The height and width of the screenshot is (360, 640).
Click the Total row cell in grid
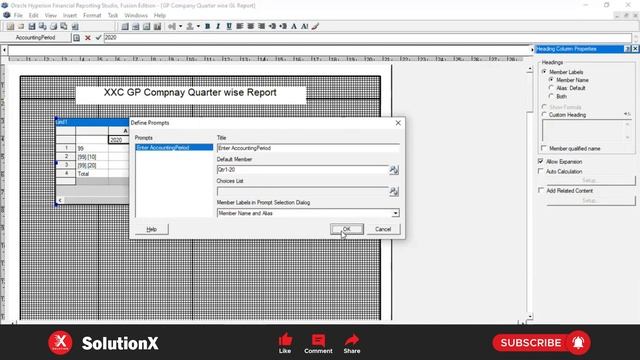pyautogui.click(x=92, y=173)
